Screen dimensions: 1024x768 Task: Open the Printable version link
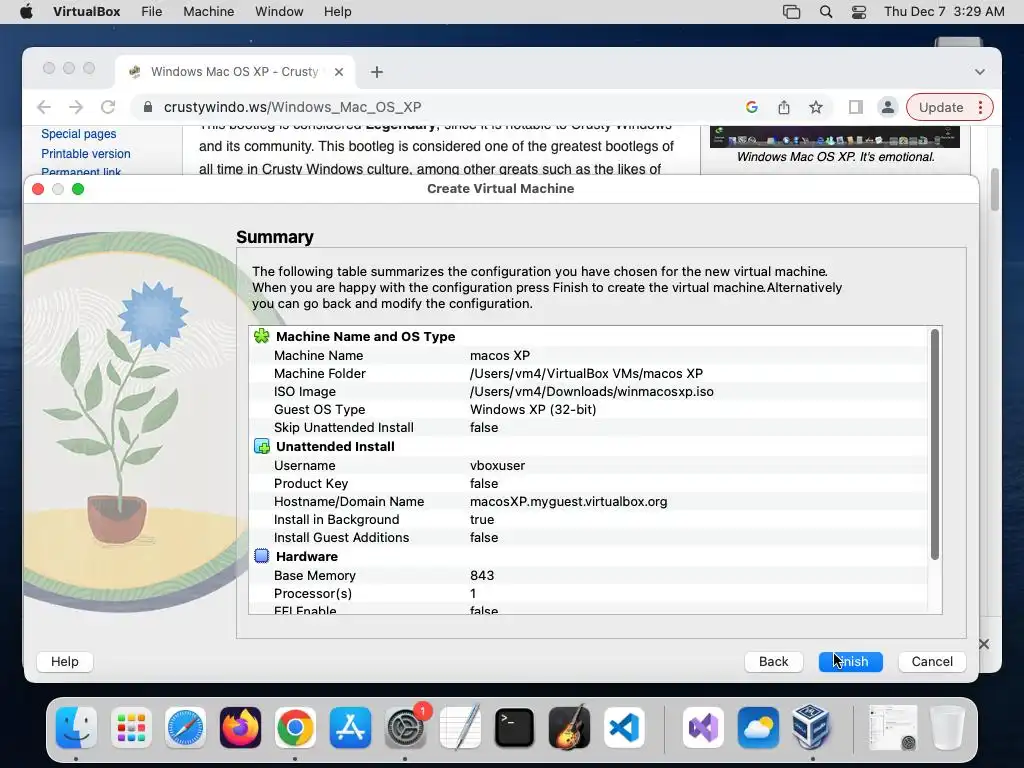[x=86, y=153]
